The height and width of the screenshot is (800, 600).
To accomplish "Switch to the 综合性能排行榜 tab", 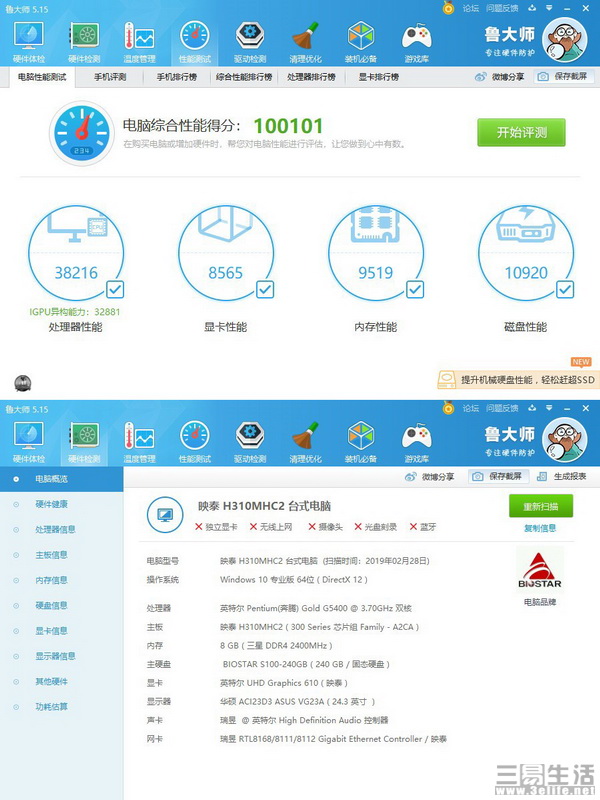I will 244,77.
